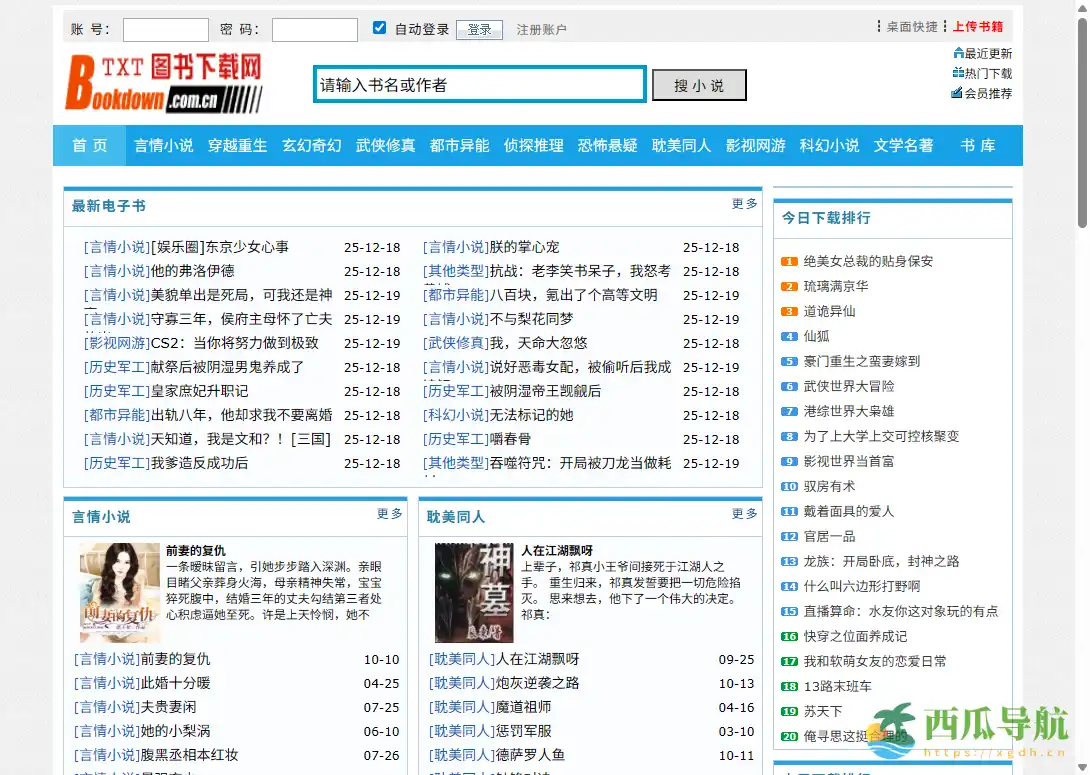Click the Bookdown site logo
1090x775 pixels.
160,84
